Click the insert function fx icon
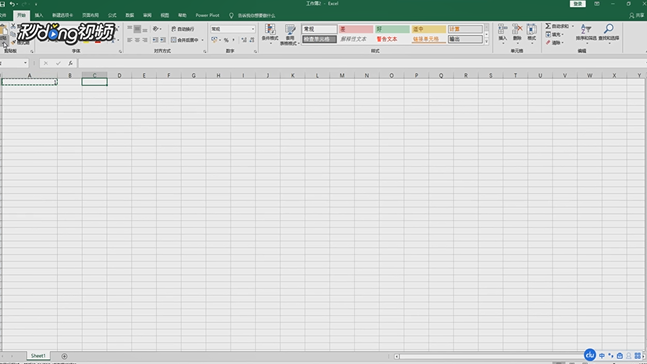 pyautogui.click(x=71, y=63)
